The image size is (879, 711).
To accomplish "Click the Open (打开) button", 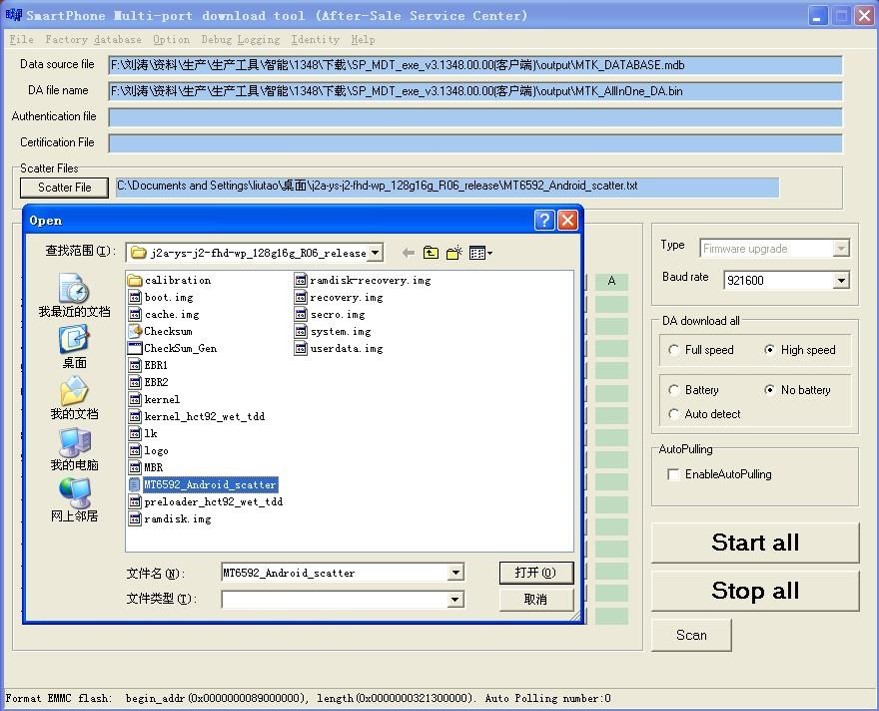I will (536, 573).
